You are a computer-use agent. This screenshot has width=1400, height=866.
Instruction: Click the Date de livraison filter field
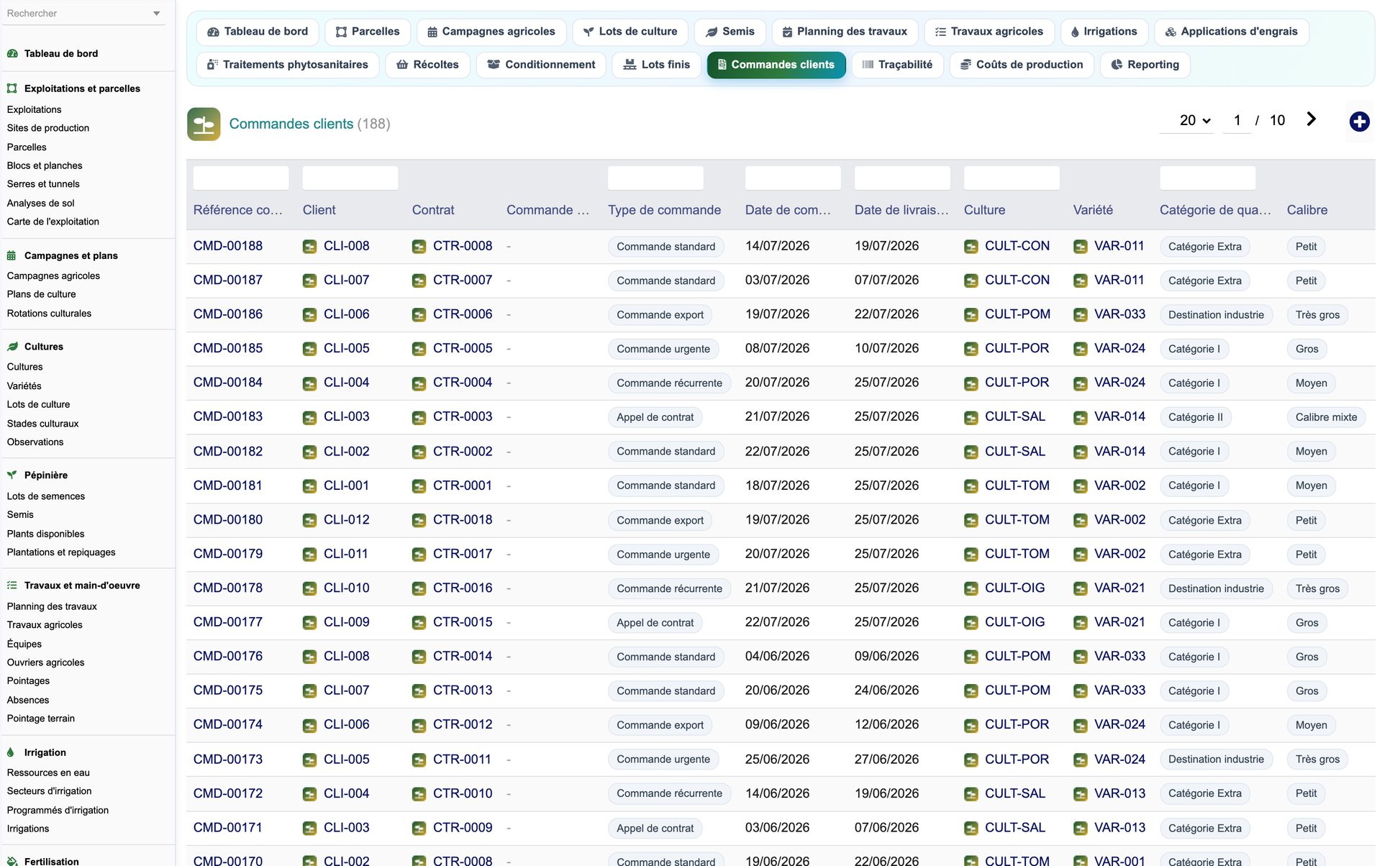coord(902,178)
